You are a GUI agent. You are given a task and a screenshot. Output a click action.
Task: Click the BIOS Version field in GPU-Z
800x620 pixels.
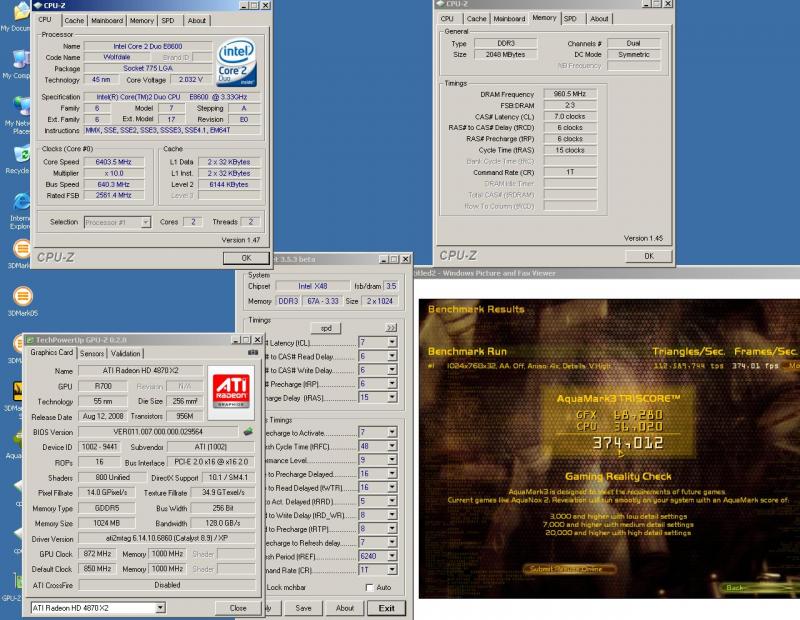coord(158,432)
